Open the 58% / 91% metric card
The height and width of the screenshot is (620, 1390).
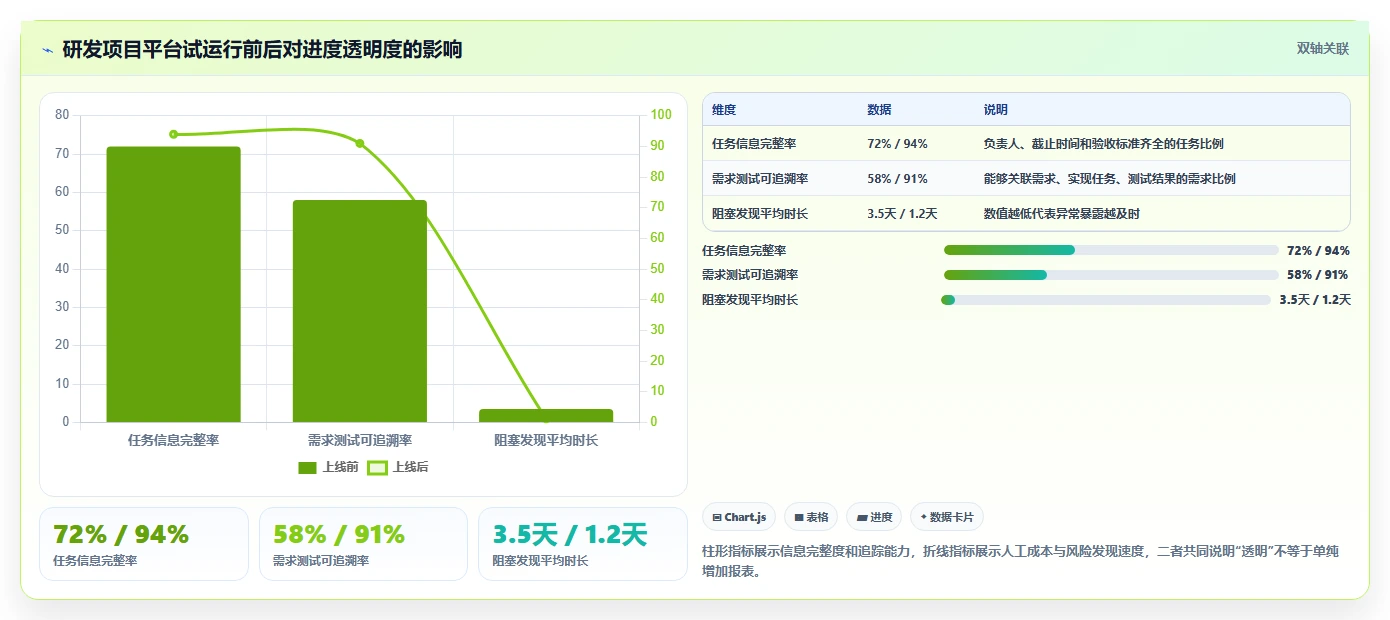363,544
